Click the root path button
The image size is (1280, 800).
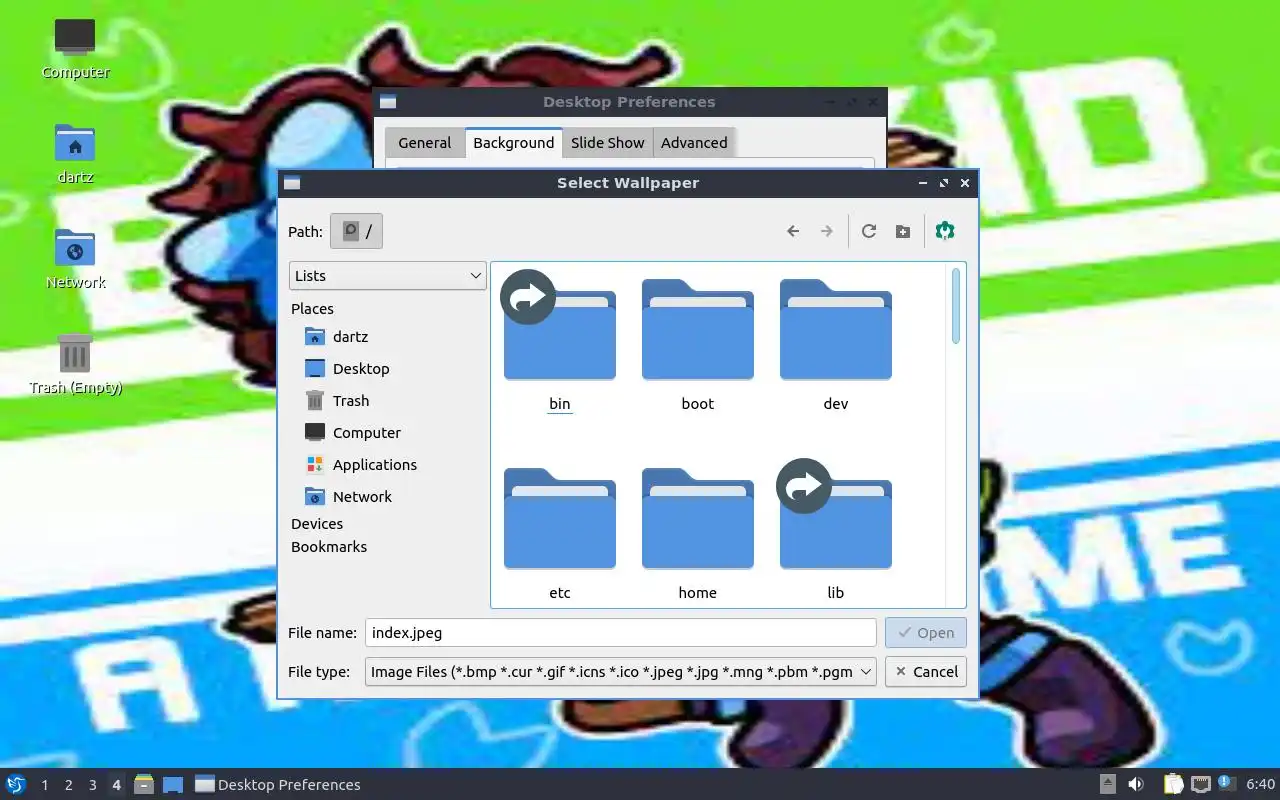[x=357, y=231]
